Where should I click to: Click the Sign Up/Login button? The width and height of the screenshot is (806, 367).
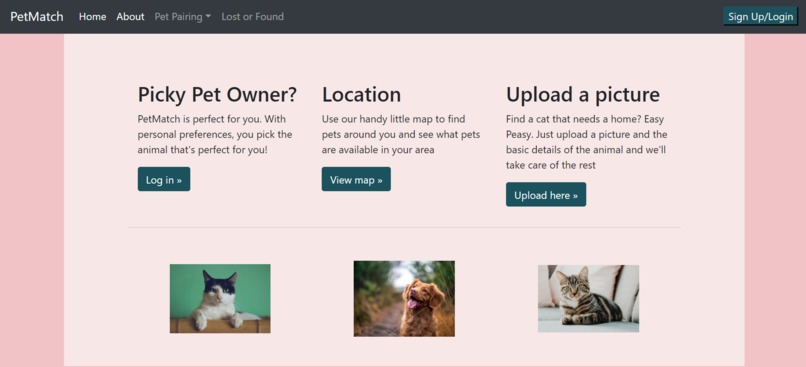coord(760,16)
